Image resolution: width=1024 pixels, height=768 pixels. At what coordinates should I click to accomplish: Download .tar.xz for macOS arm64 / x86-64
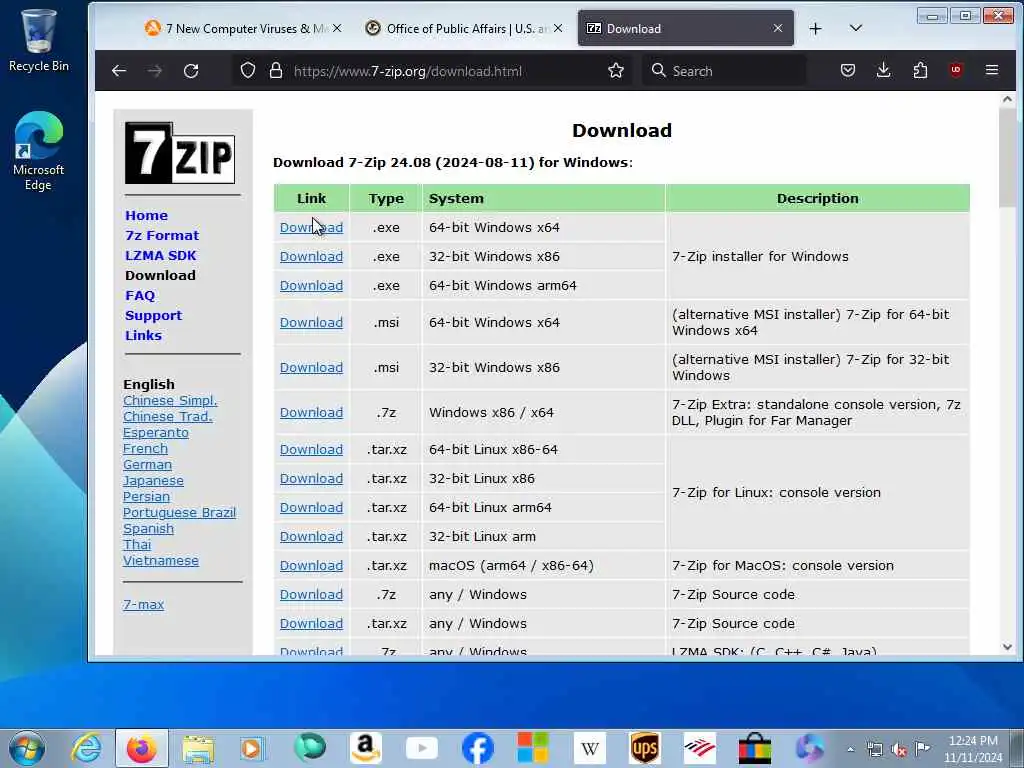pyautogui.click(x=311, y=566)
